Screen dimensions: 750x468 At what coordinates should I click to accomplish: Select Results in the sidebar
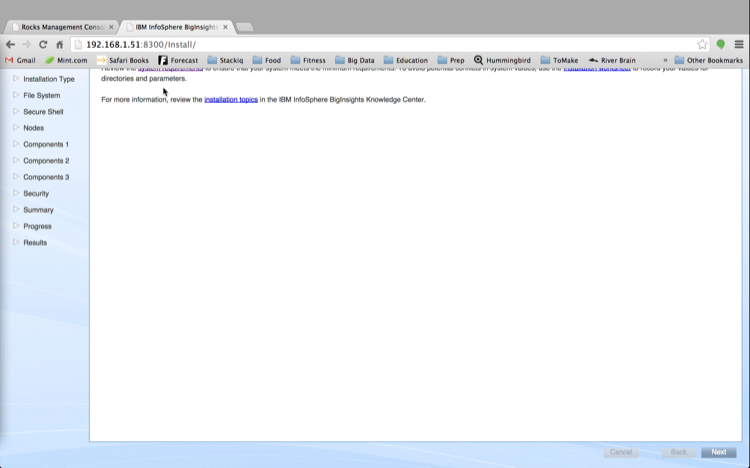(35, 243)
